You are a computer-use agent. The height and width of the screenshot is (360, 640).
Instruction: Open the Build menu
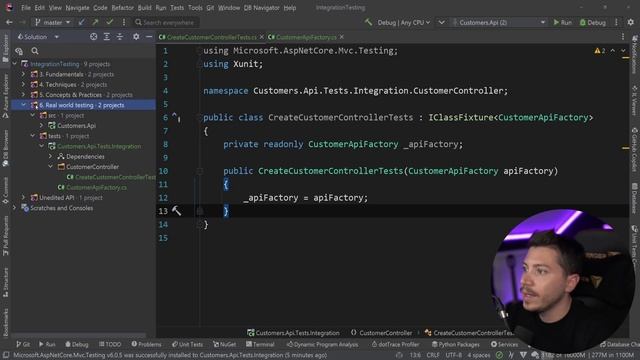click(144, 8)
